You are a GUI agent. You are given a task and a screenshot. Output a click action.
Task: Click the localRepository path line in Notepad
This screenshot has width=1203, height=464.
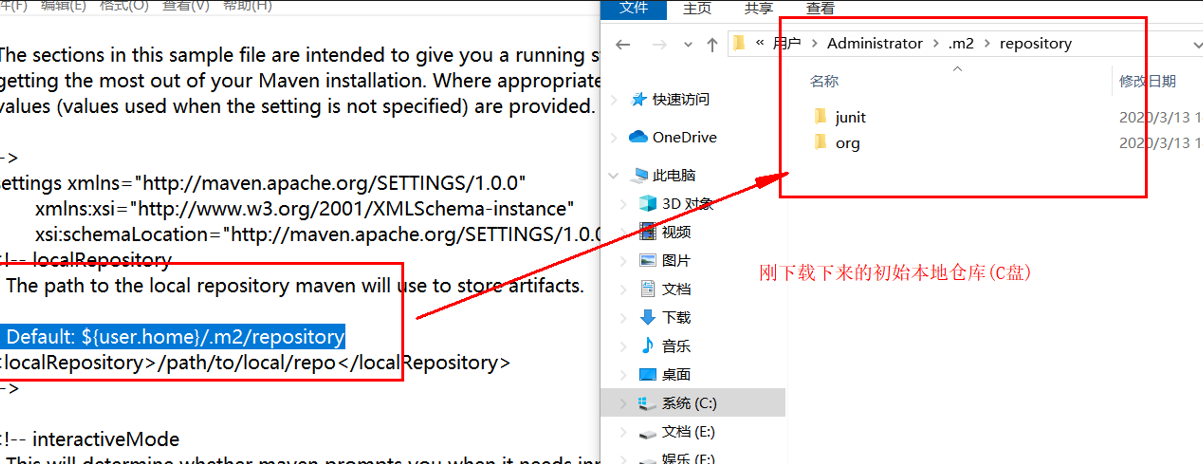[255, 362]
